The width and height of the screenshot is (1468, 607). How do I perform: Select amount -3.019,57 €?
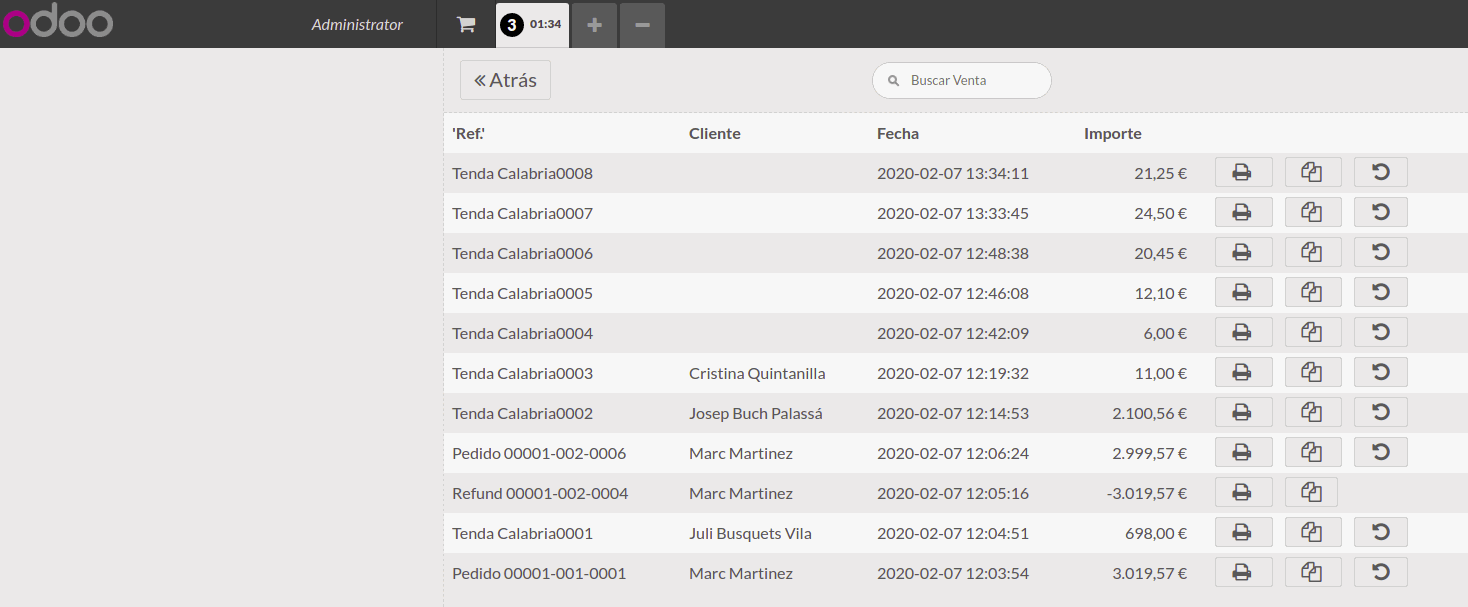click(1147, 493)
